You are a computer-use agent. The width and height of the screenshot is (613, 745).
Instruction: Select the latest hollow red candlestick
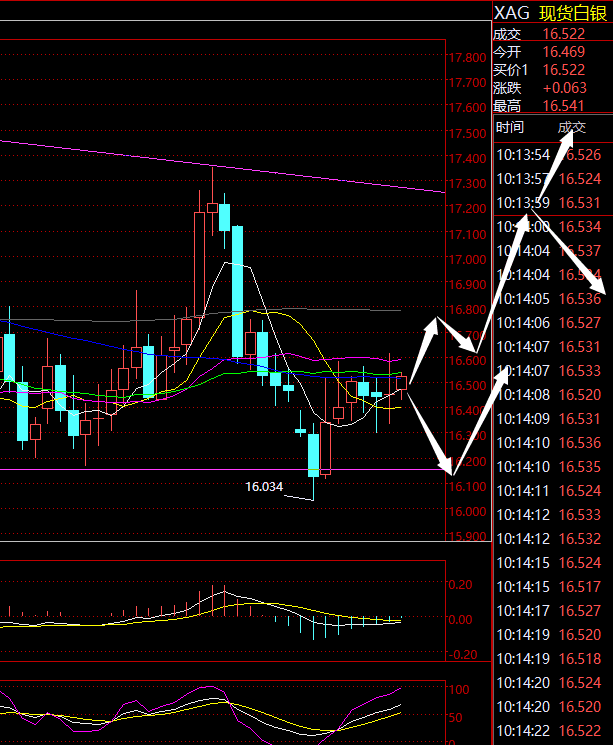tap(402, 383)
